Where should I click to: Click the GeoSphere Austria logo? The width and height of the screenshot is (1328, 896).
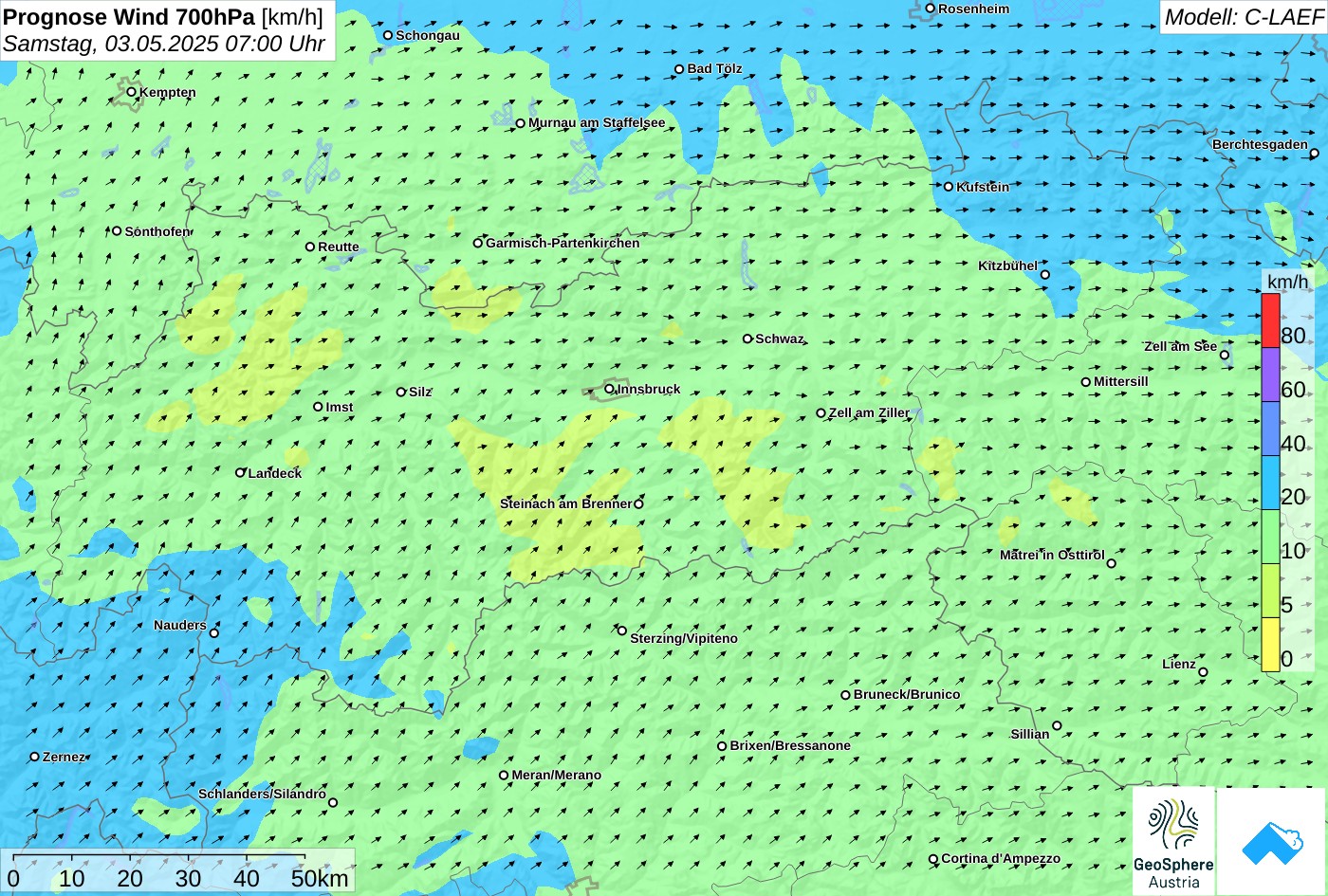[x=1173, y=841]
